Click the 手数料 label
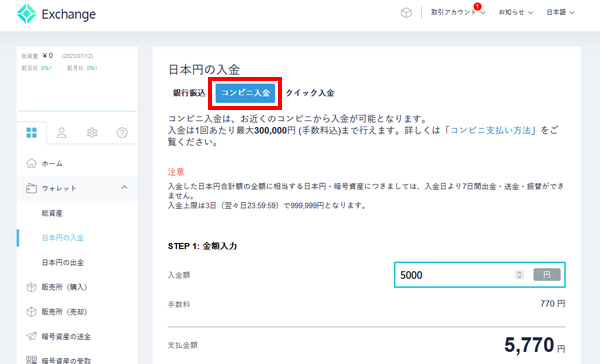The image size is (600, 364). 179,305
